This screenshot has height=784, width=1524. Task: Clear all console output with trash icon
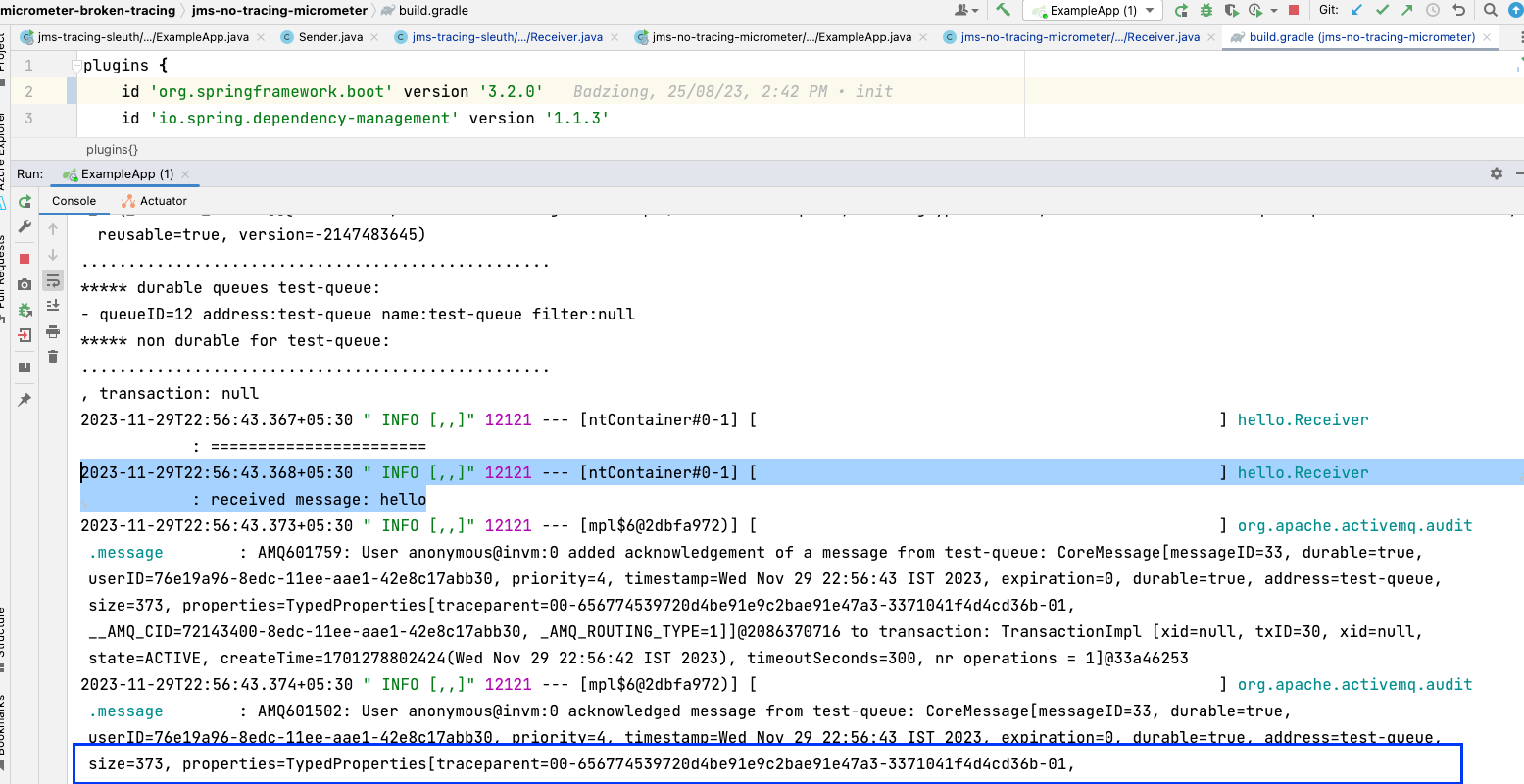[x=53, y=357]
